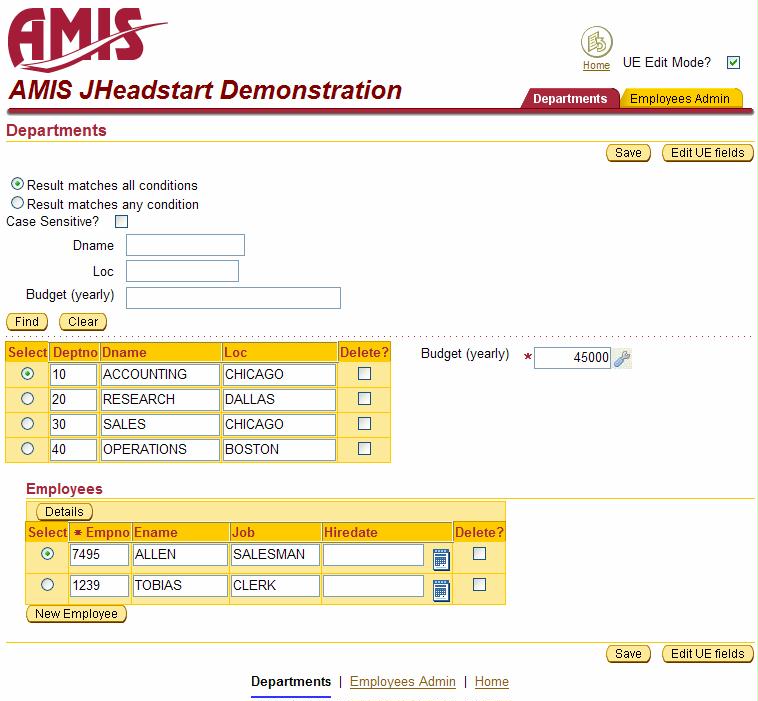Click the top Edit UE fields button
Image resolution: width=758 pixels, height=701 pixels.
[x=707, y=153]
